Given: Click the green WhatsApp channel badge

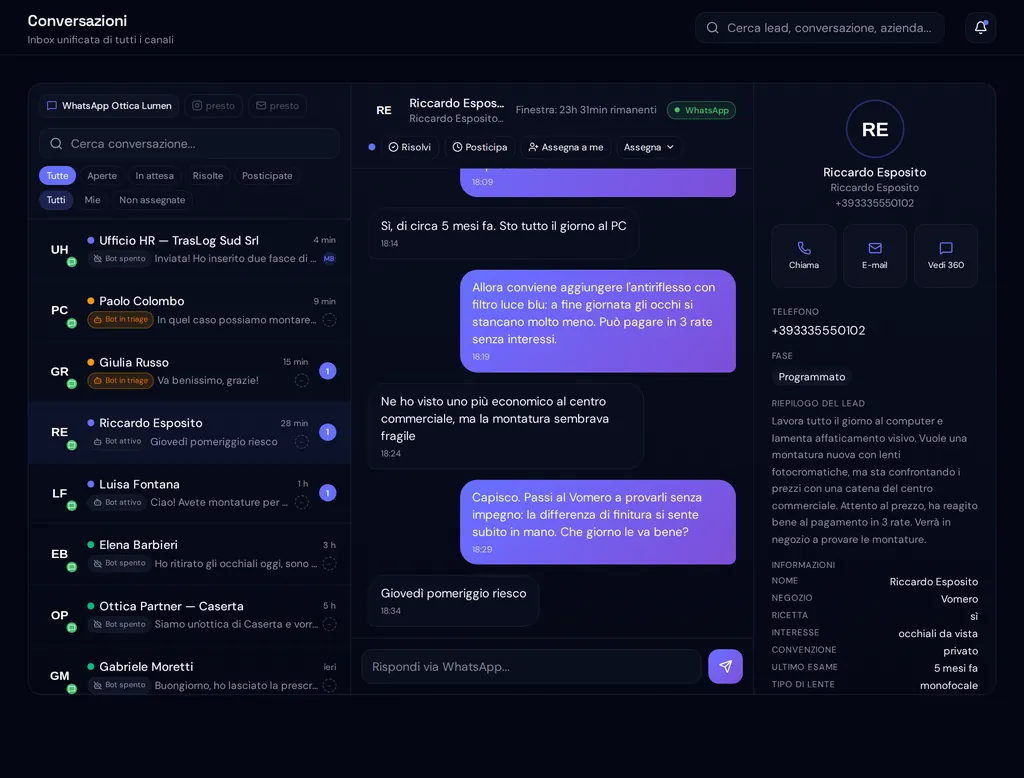Looking at the screenshot, I should point(701,110).
